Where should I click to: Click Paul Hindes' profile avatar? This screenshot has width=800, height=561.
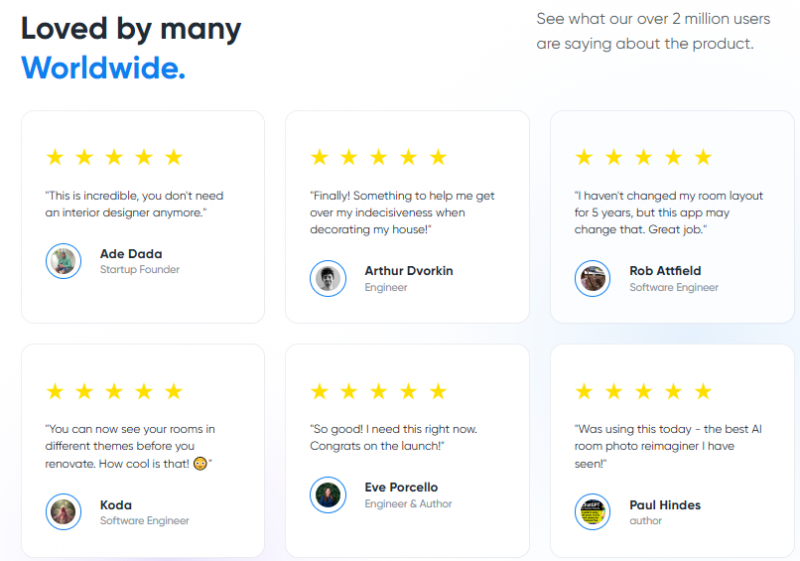592,512
